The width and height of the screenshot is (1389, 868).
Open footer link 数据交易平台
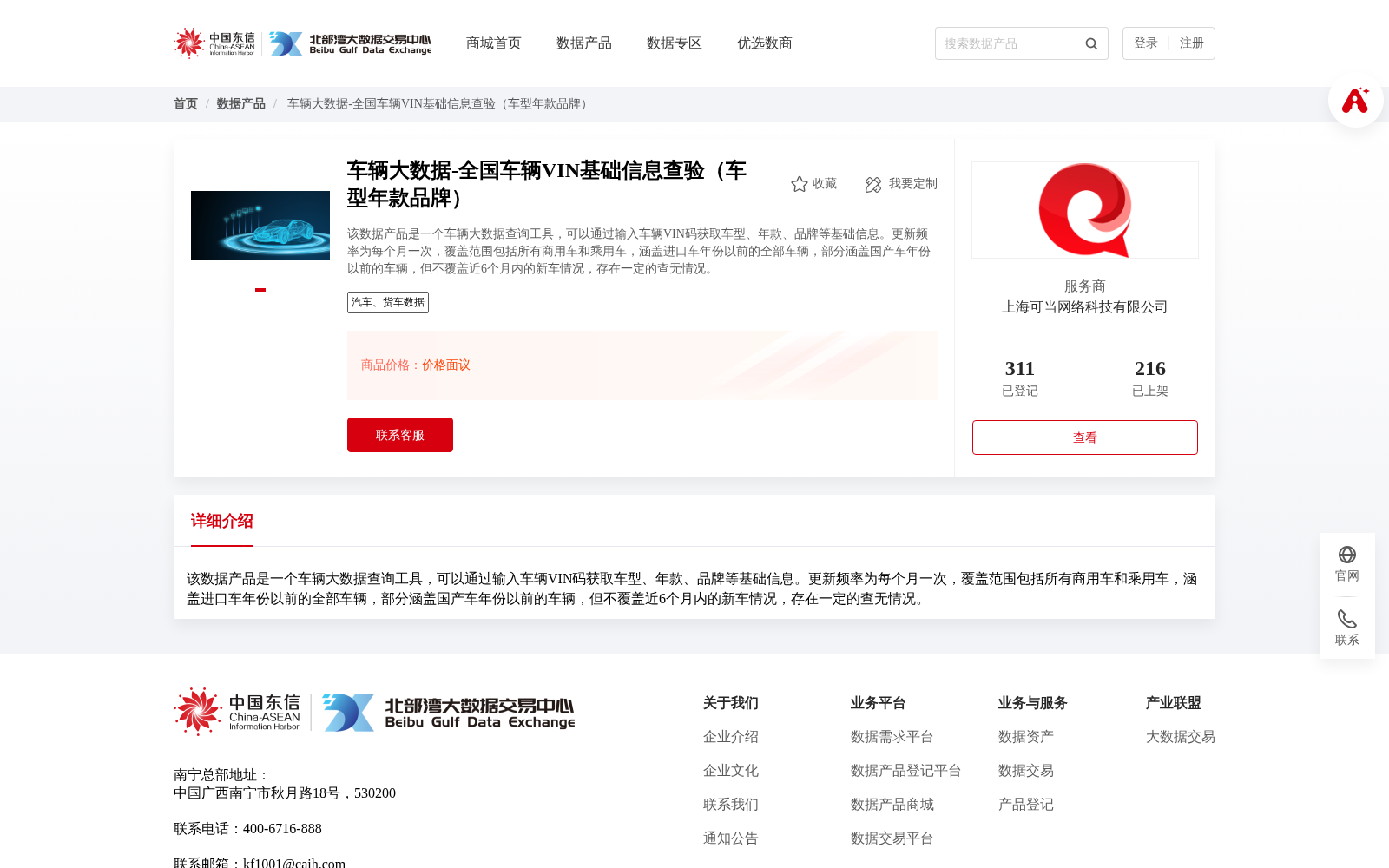pyautogui.click(x=892, y=838)
